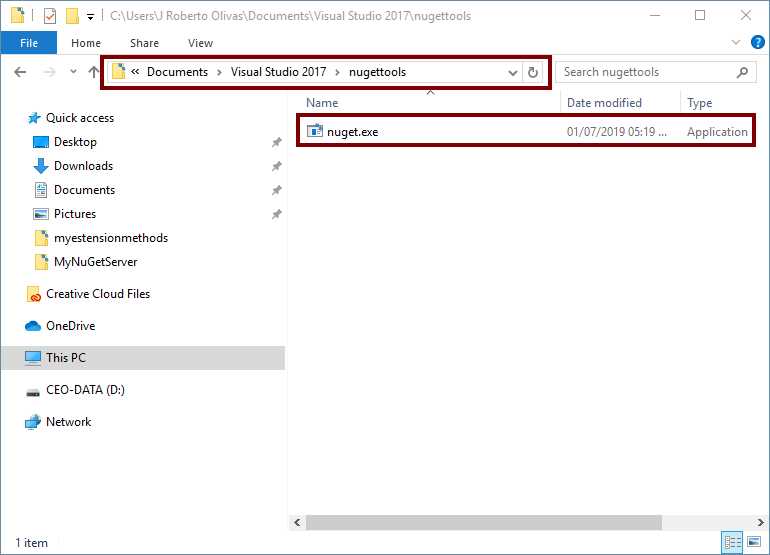Open Network in navigation pane
The width and height of the screenshot is (770, 555).
click(68, 422)
